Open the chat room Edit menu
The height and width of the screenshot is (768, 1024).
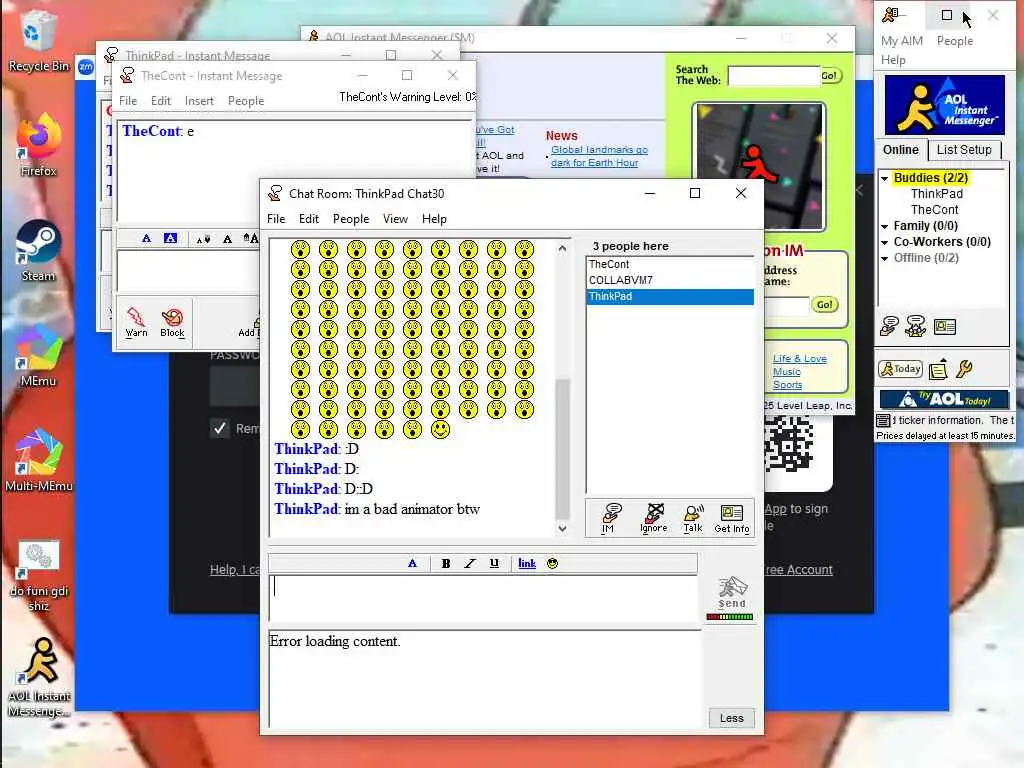click(309, 219)
